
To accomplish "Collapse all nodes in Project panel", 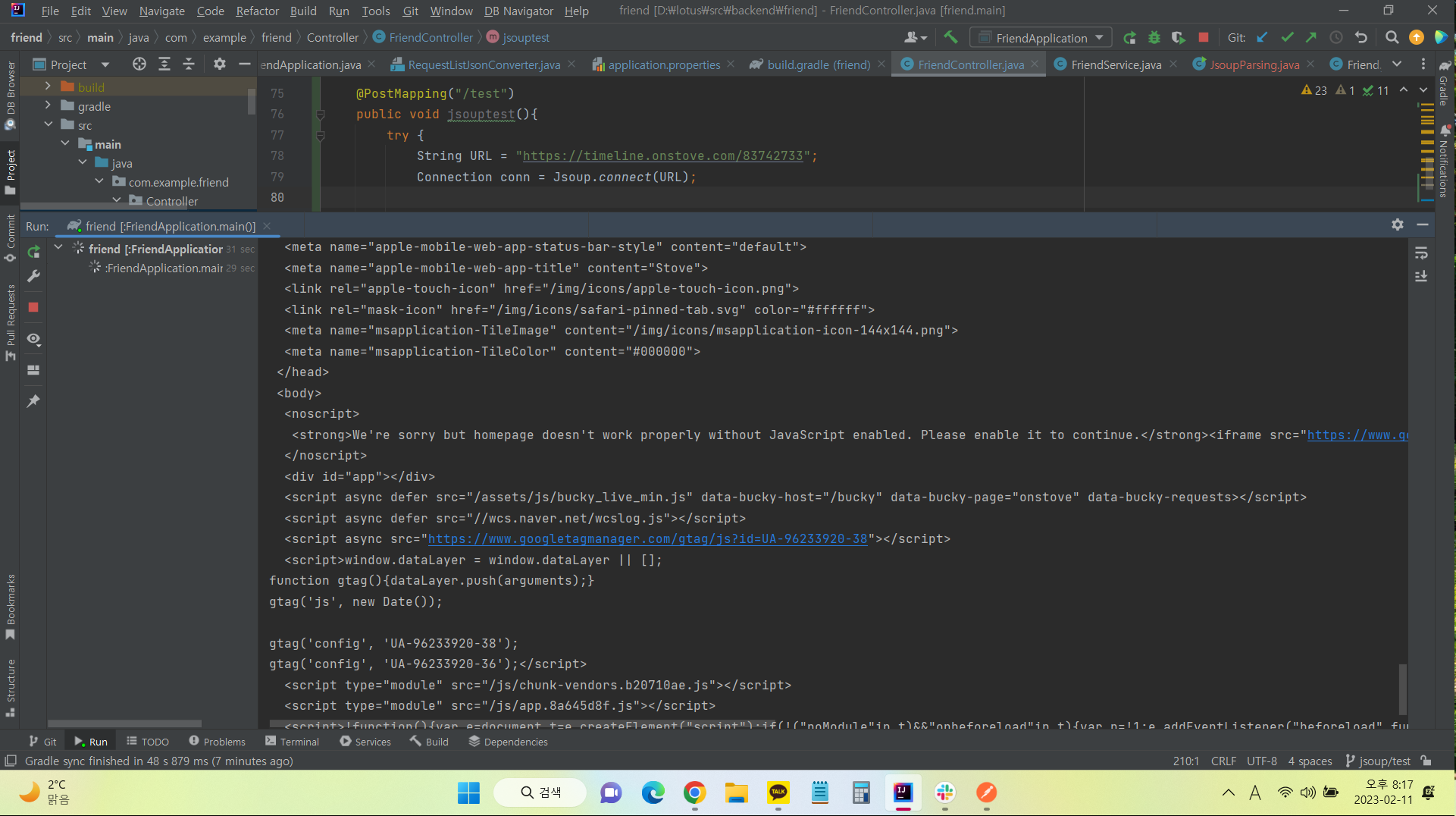I will tap(189, 64).
